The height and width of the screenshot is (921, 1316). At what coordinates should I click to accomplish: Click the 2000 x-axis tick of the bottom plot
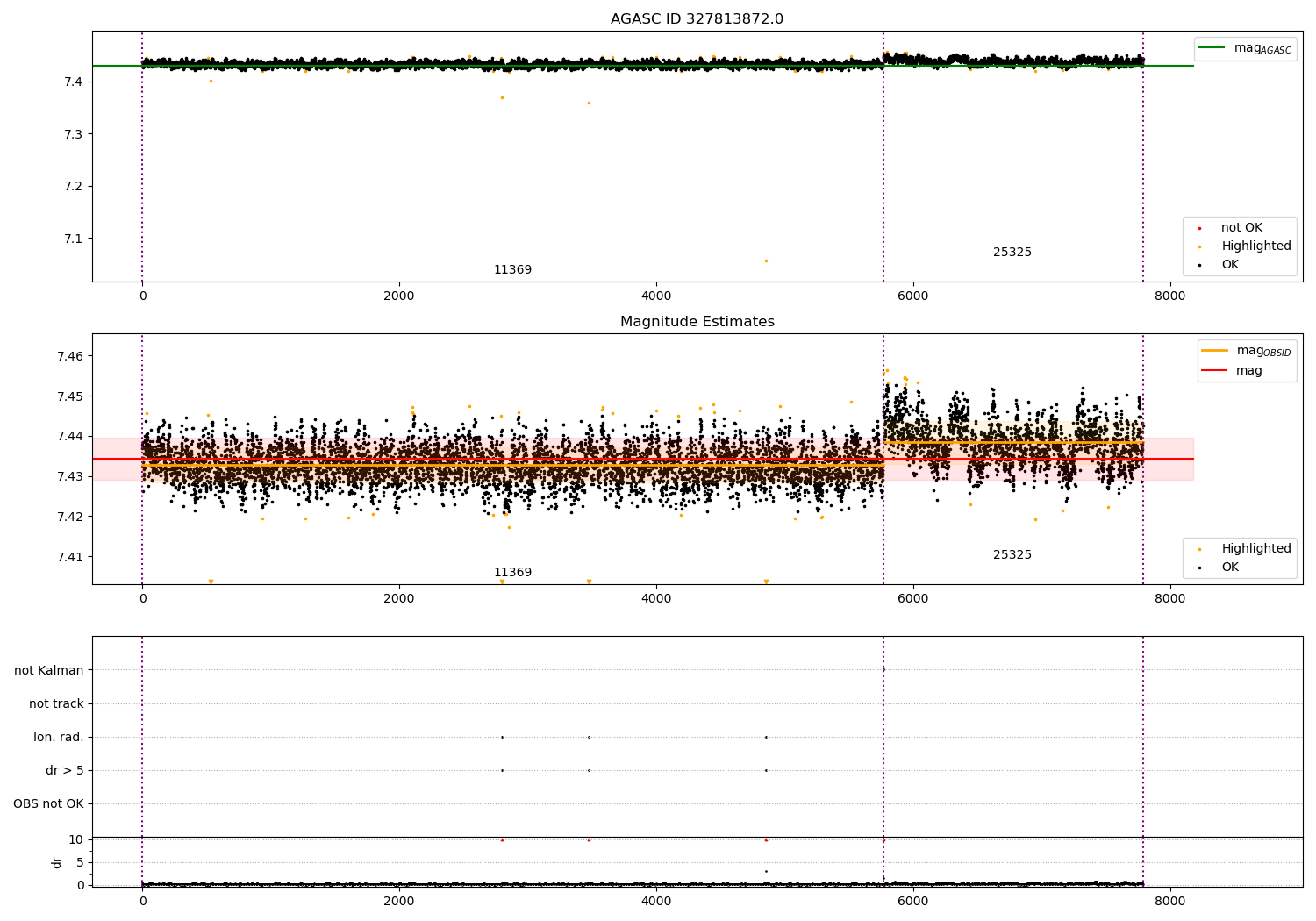click(399, 902)
